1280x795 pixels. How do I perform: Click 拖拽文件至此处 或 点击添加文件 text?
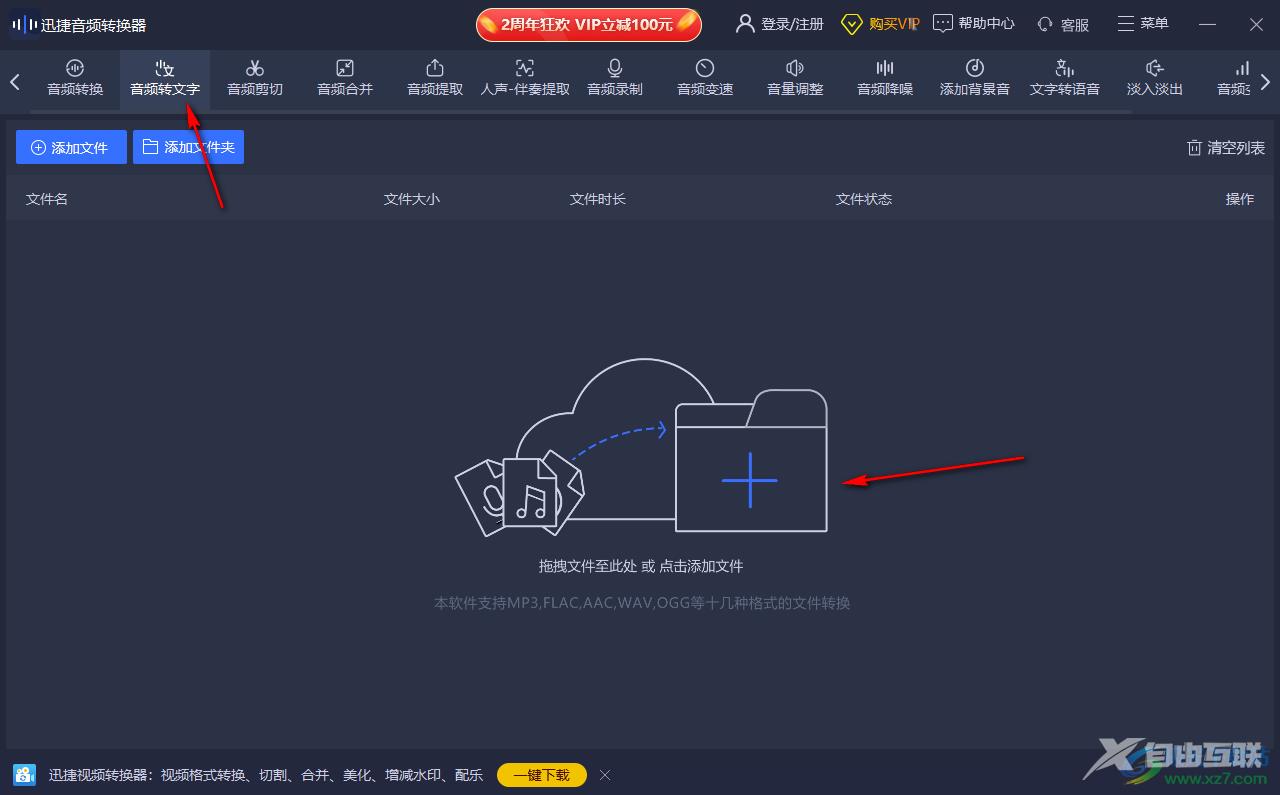point(641,566)
